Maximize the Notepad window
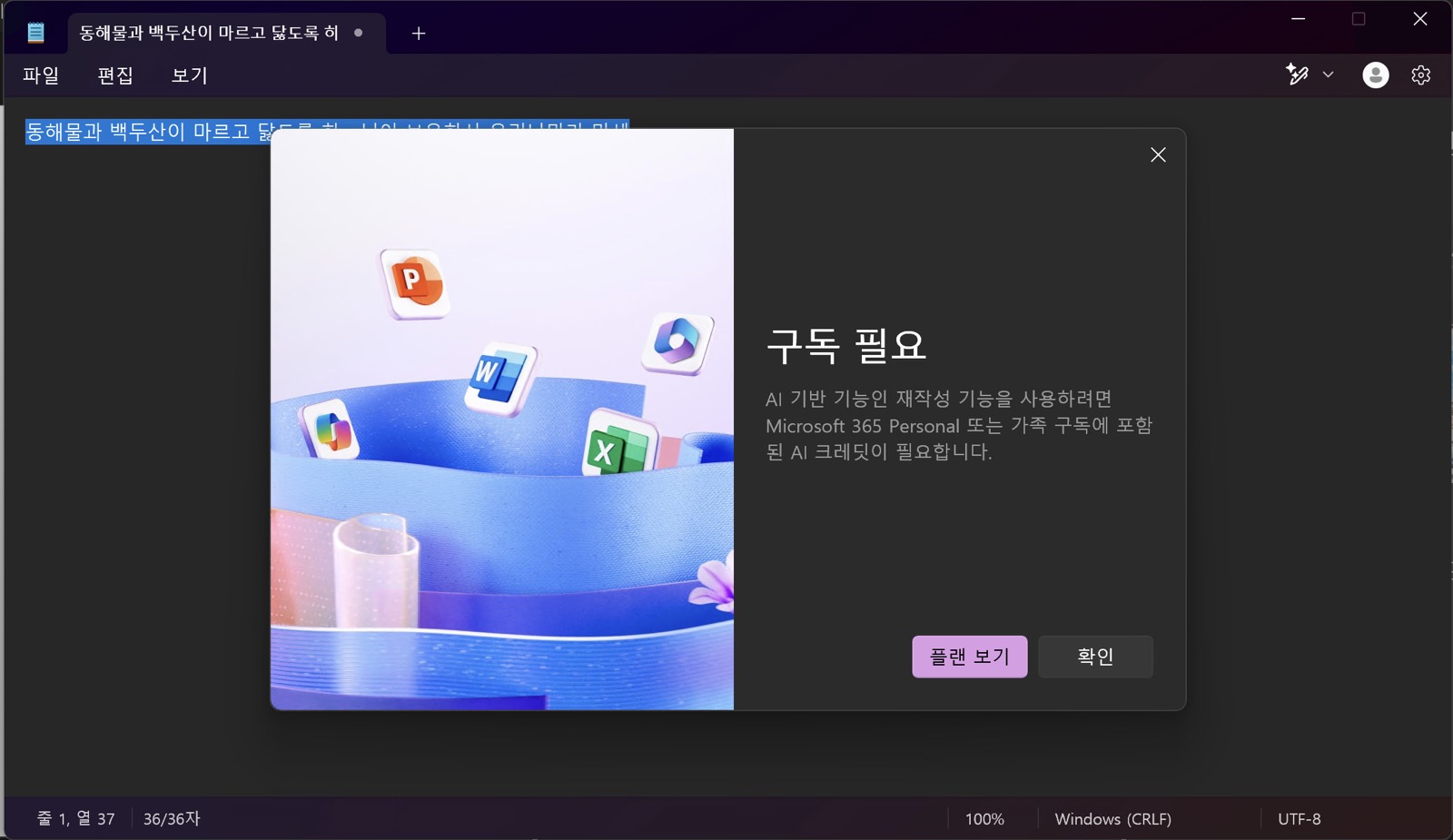Viewport: 1453px width, 840px height. click(x=1359, y=19)
